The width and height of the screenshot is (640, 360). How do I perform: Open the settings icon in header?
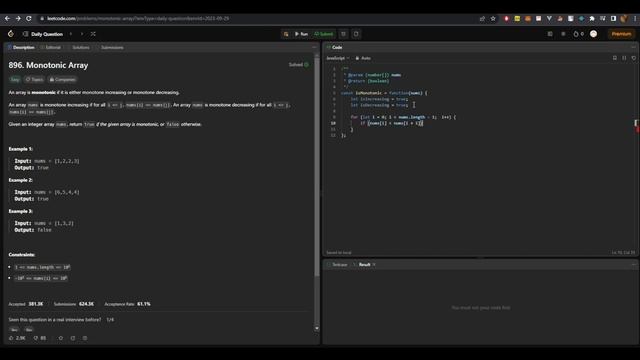coord(563,34)
